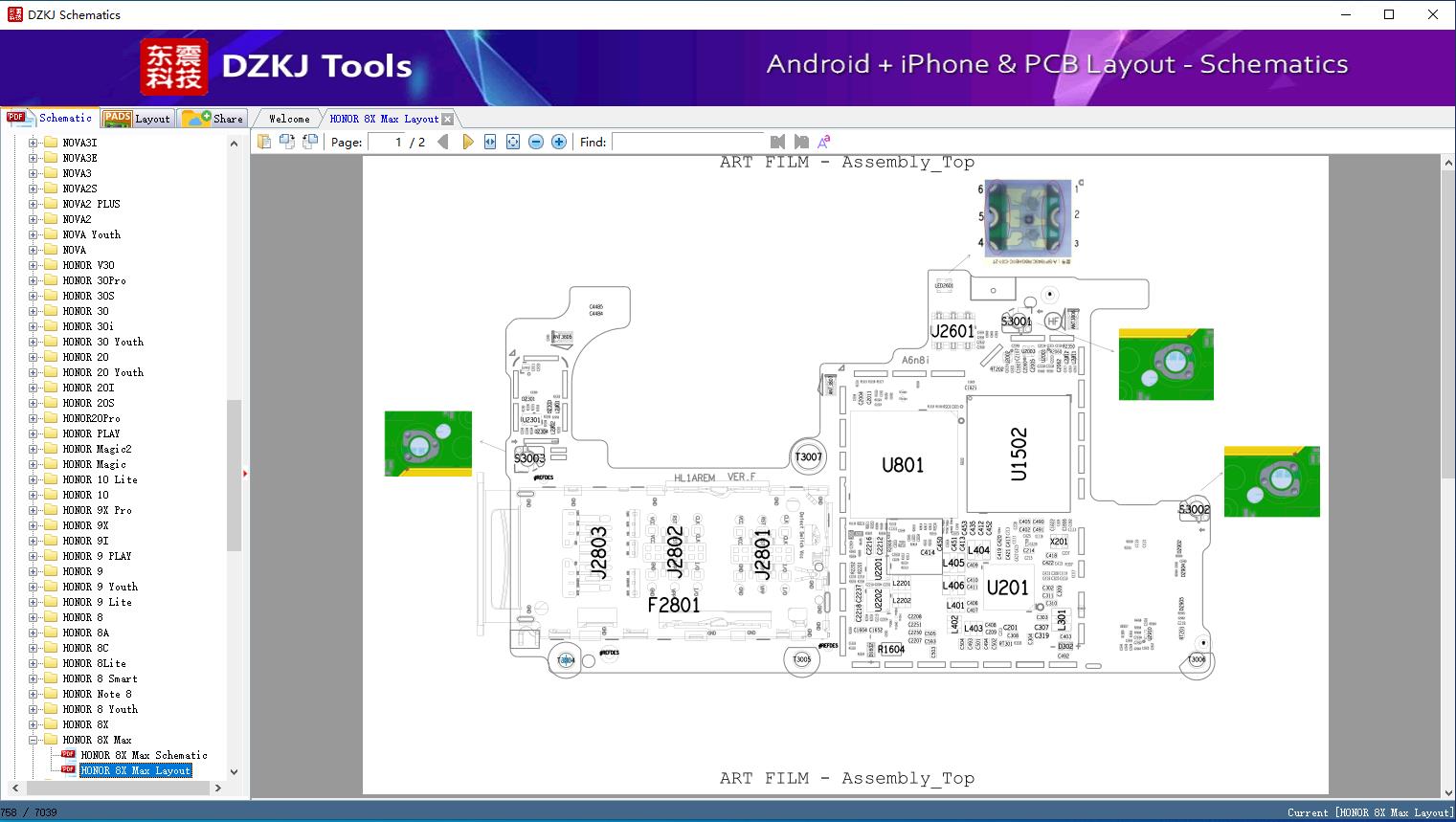This screenshot has width=1456, height=822.
Task: Click the HONOR 8X Max folder icon
Action: coord(51,740)
